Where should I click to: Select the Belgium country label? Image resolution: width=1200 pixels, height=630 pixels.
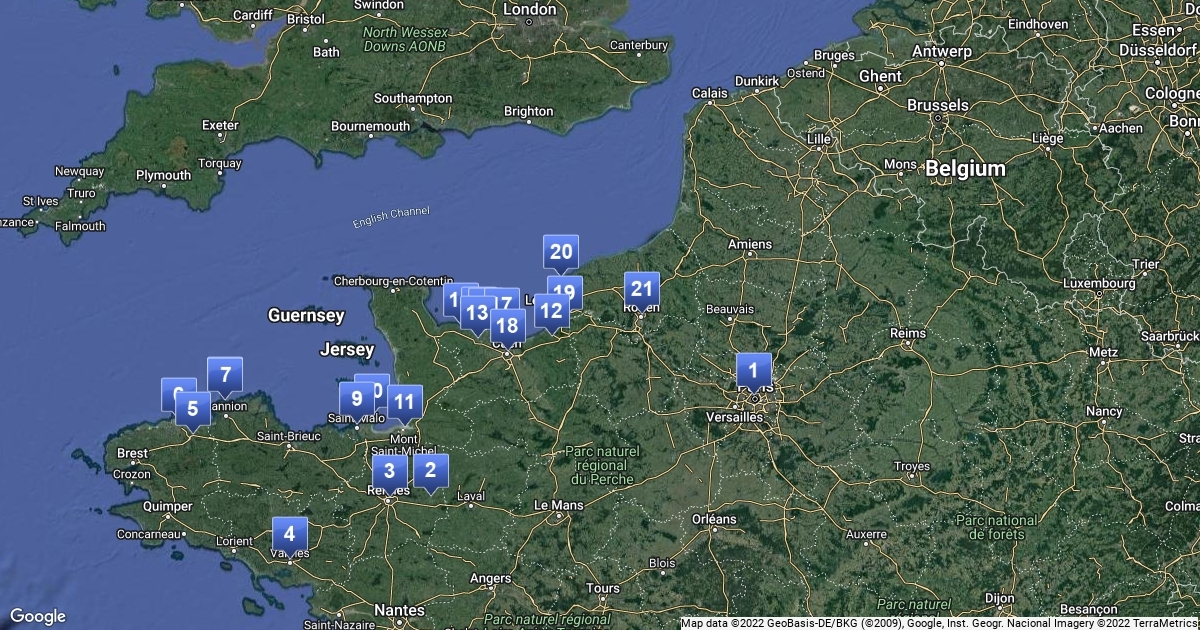click(x=965, y=169)
